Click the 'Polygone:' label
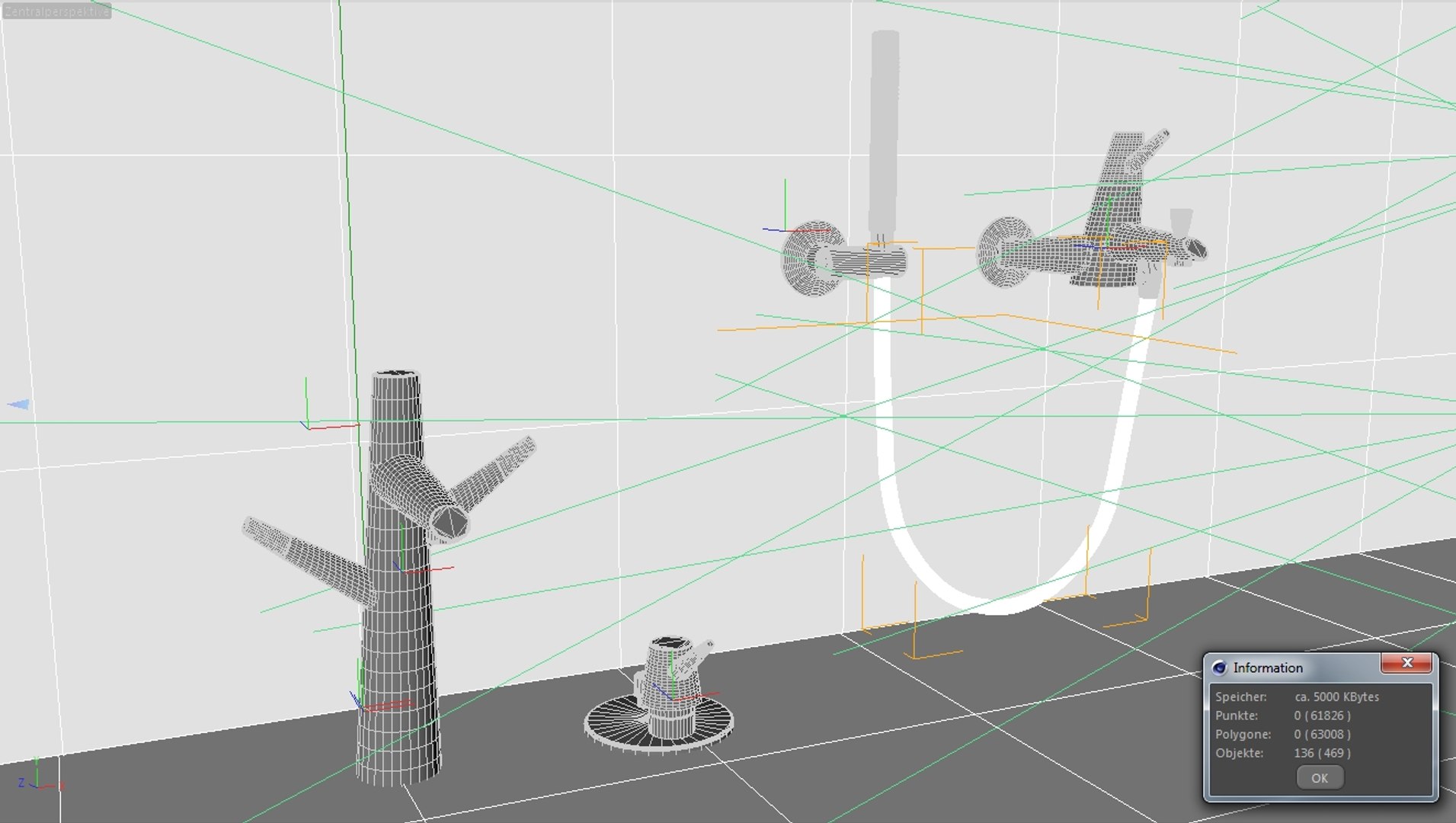 pyautogui.click(x=1243, y=735)
